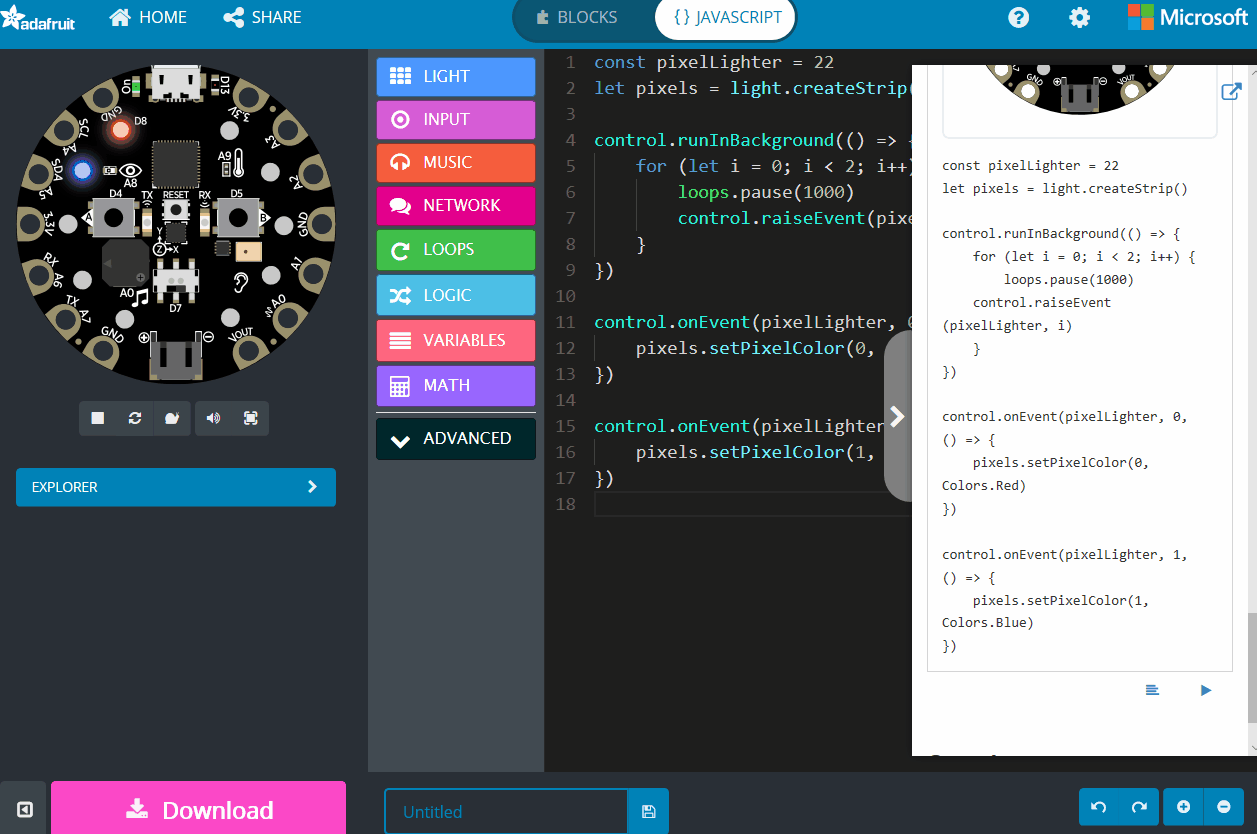
Task: Expand the ADVANCED category
Action: click(x=455, y=438)
